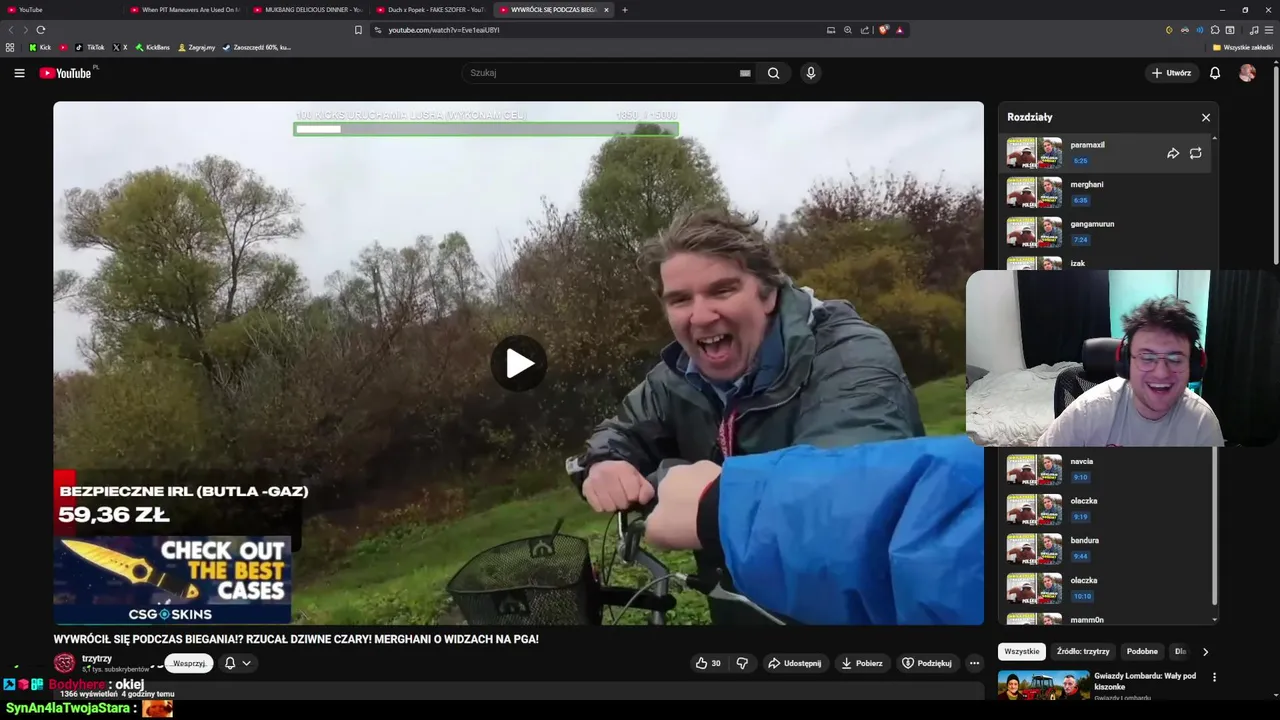Click the Wesprzyj join button
This screenshot has width=1280, height=720.
tap(189, 663)
